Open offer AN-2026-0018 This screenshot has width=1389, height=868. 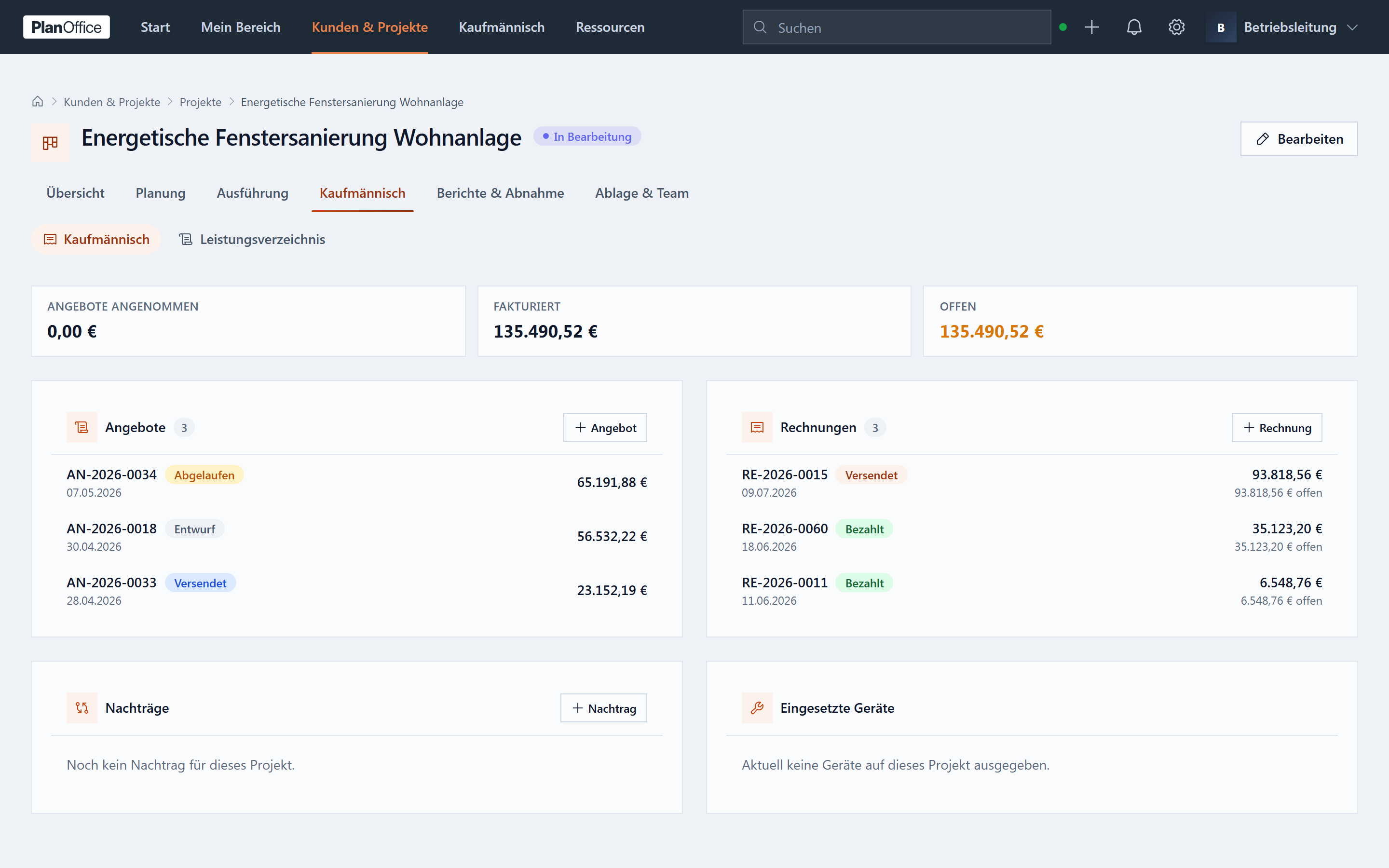coord(356,537)
